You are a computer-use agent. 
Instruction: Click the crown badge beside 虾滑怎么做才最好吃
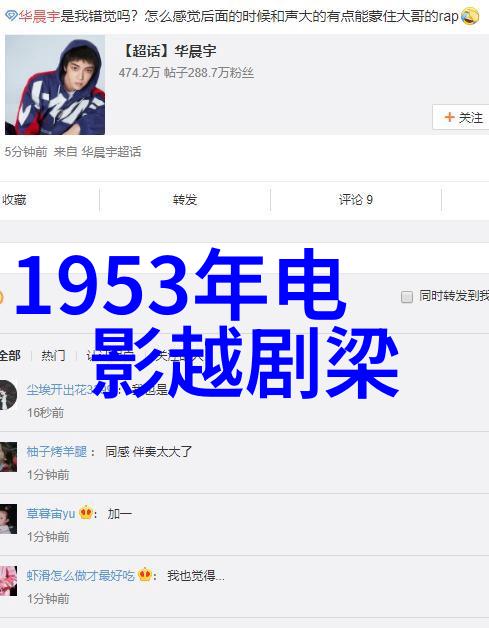click(x=145, y=575)
